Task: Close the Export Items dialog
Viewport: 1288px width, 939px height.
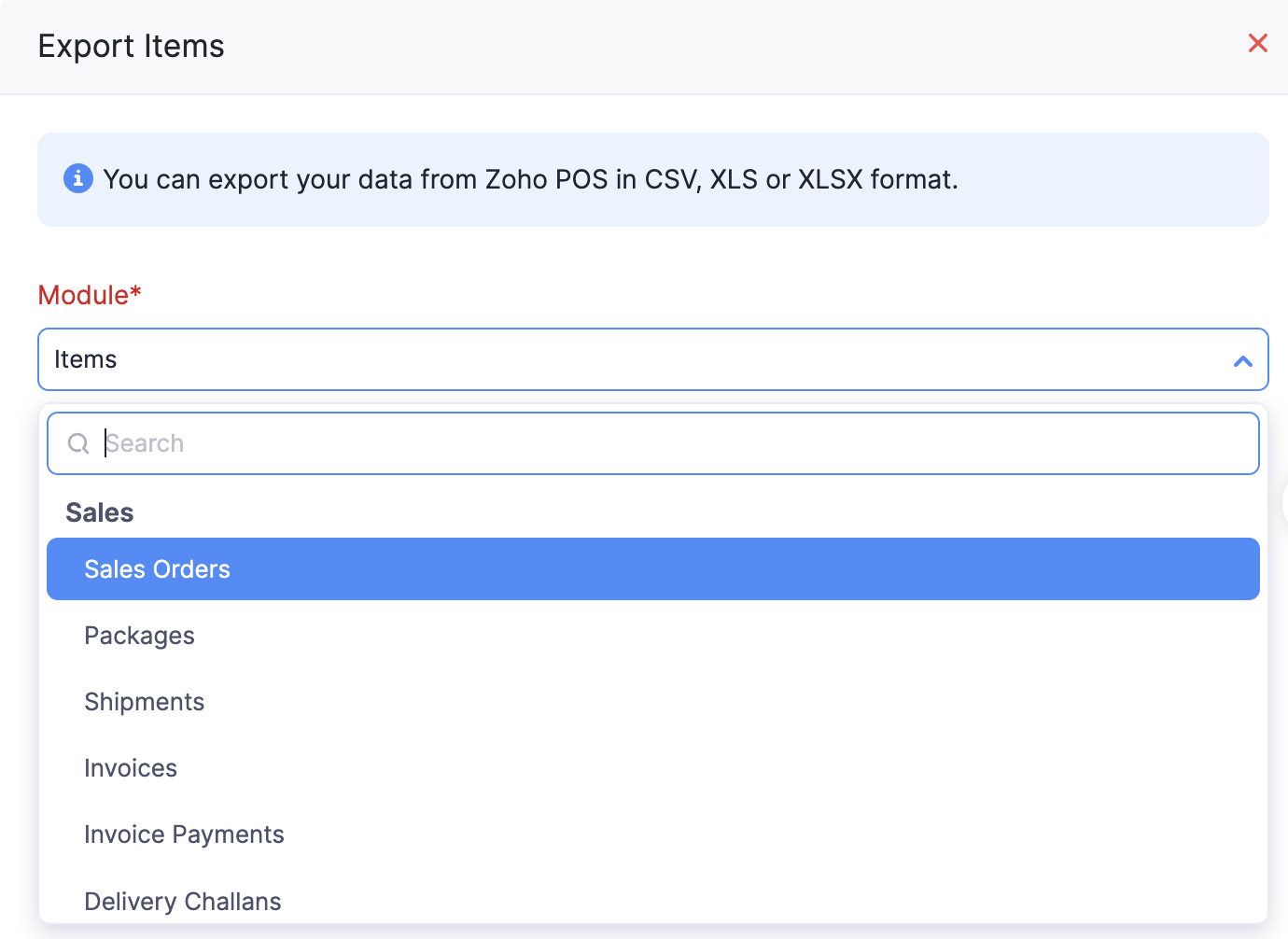Action: coord(1257,43)
